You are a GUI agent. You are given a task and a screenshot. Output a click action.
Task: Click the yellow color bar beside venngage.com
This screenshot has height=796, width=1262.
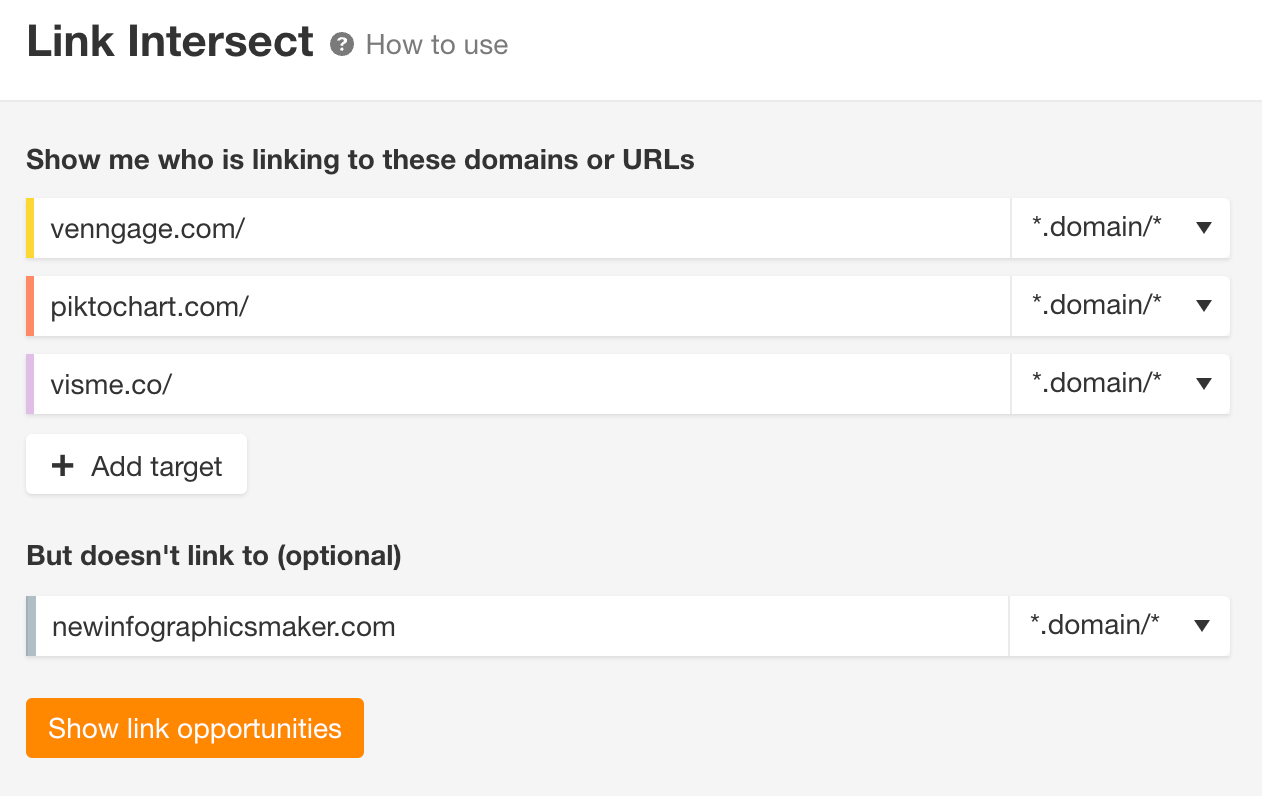click(31, 227)
